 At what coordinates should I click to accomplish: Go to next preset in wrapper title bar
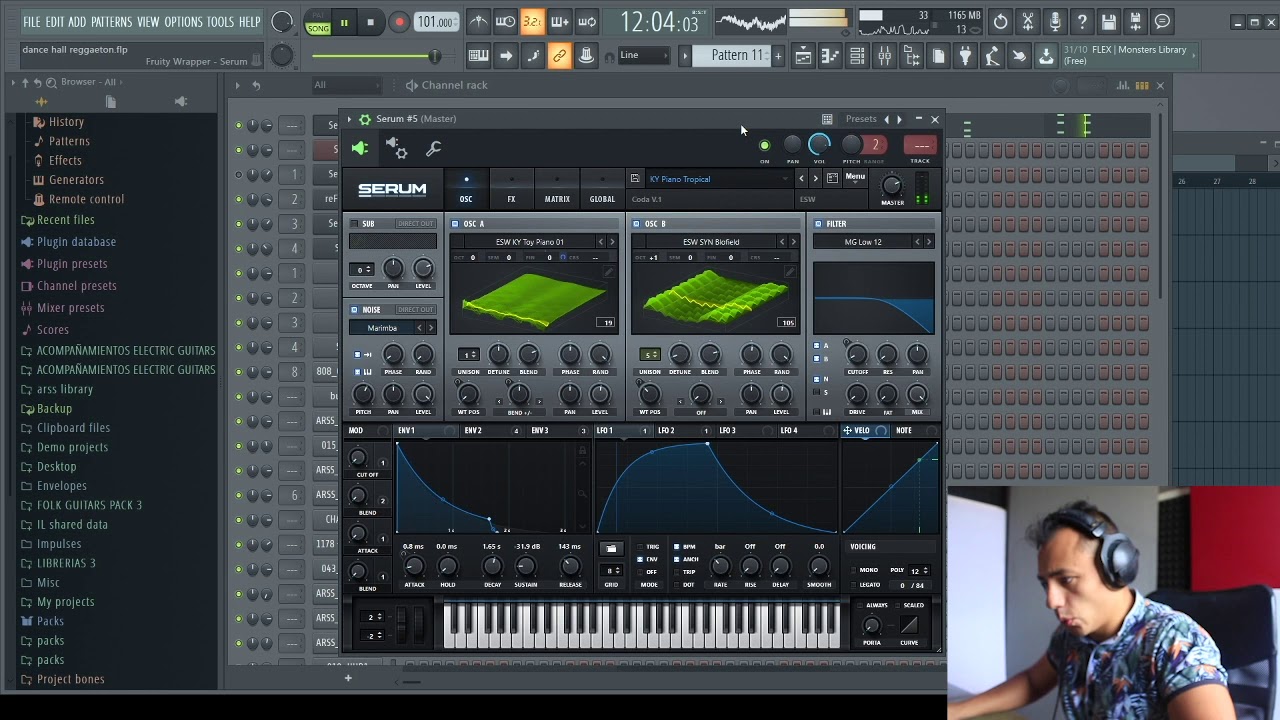899,119
